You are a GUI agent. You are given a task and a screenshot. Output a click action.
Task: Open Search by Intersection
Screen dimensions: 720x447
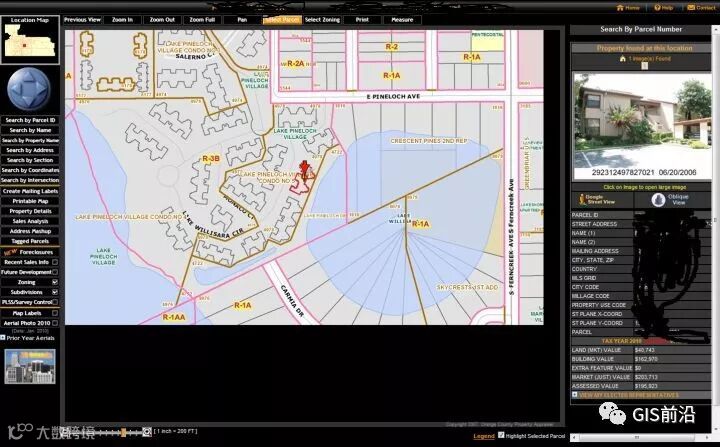(30, 181)
